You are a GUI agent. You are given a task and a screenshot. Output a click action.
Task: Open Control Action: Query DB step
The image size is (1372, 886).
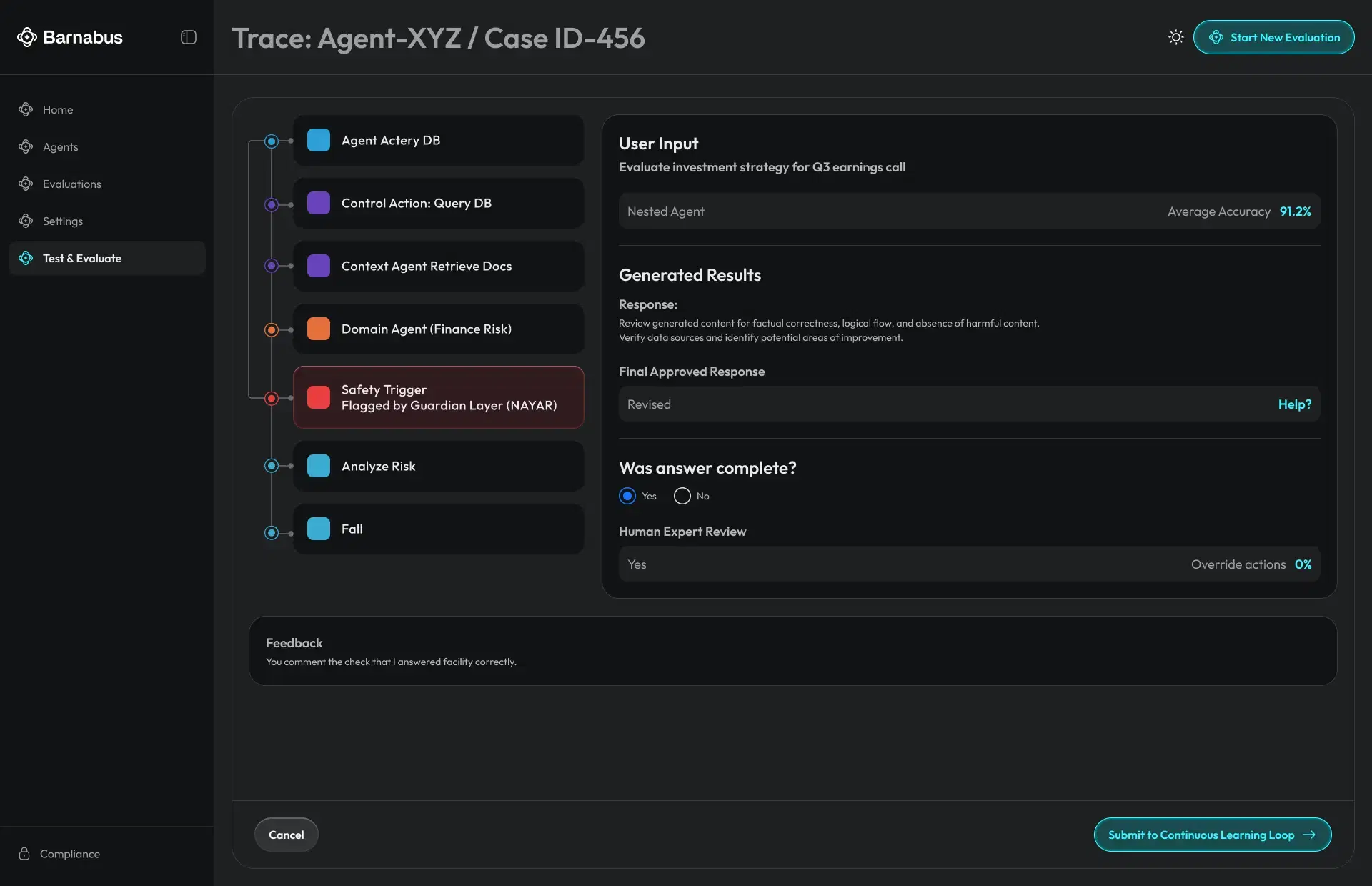tap(438, 203)
